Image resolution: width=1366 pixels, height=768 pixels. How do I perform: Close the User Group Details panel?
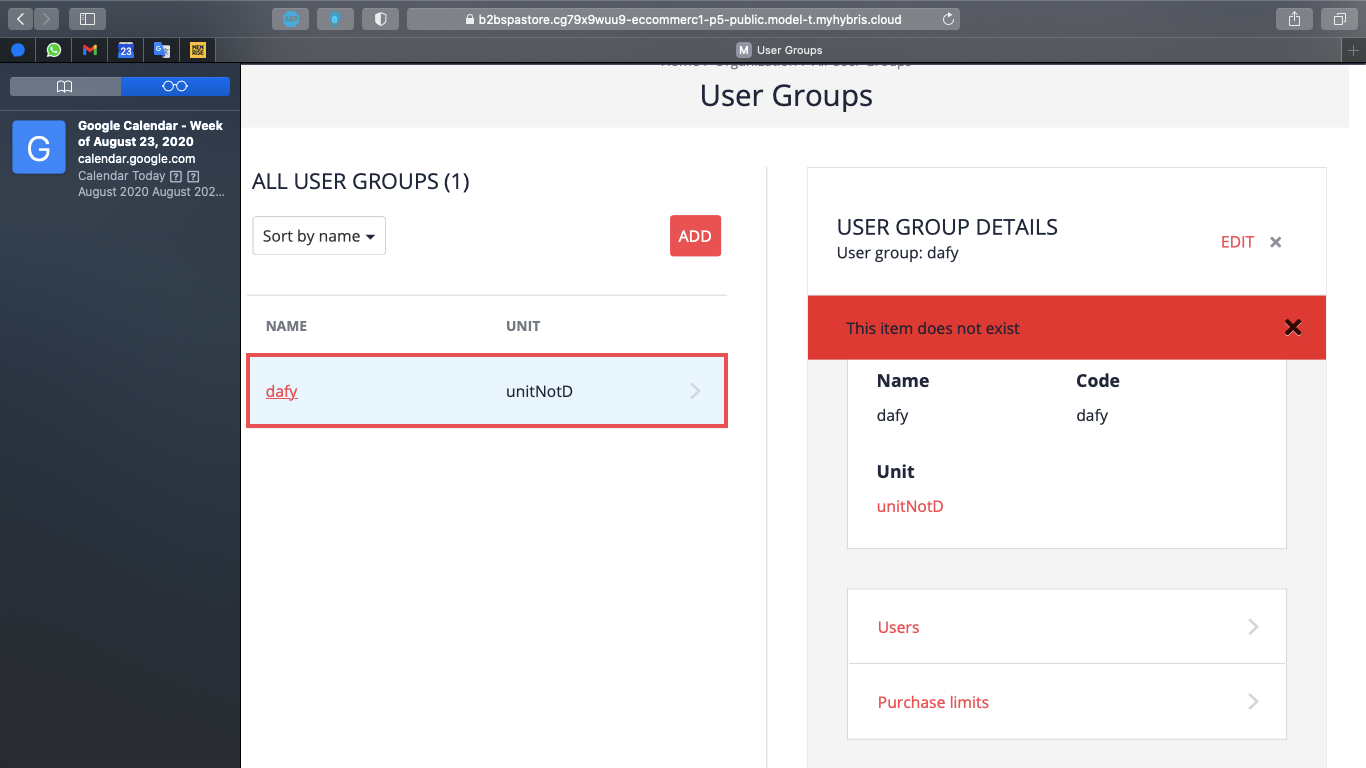[x=1276, y=242]
